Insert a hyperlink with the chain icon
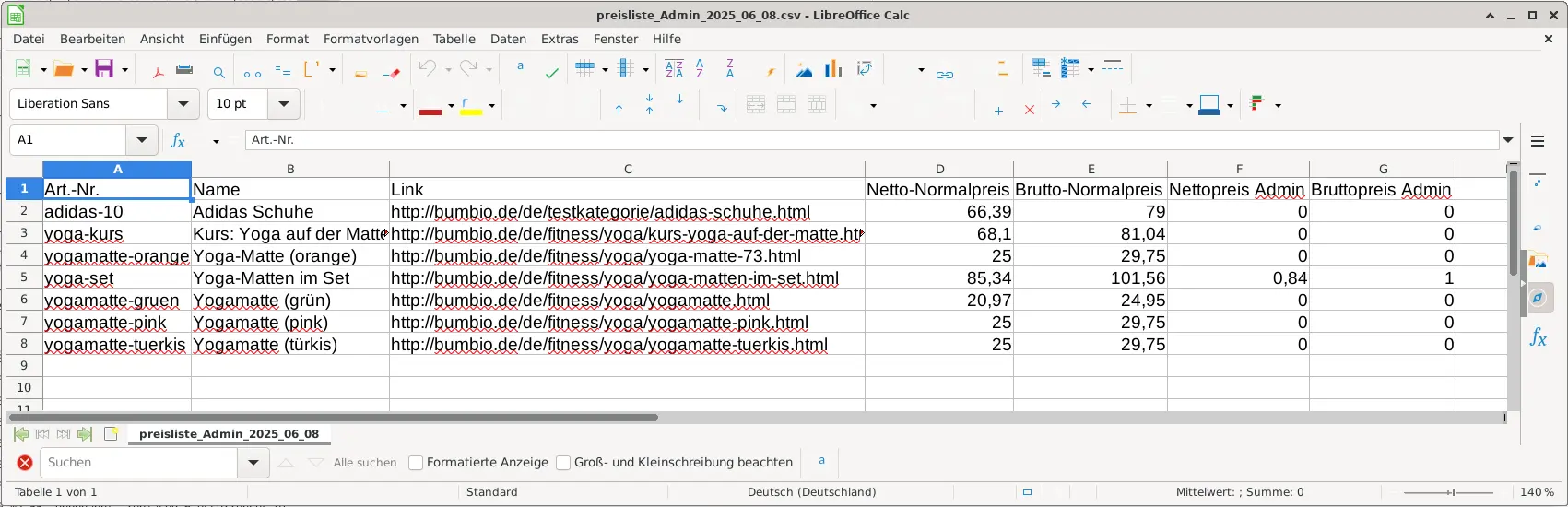 [945, 74]
